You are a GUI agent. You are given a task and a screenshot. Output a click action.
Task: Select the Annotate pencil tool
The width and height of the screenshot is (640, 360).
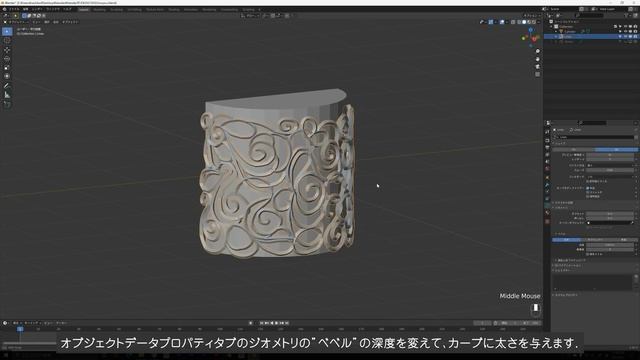(7, 86)
